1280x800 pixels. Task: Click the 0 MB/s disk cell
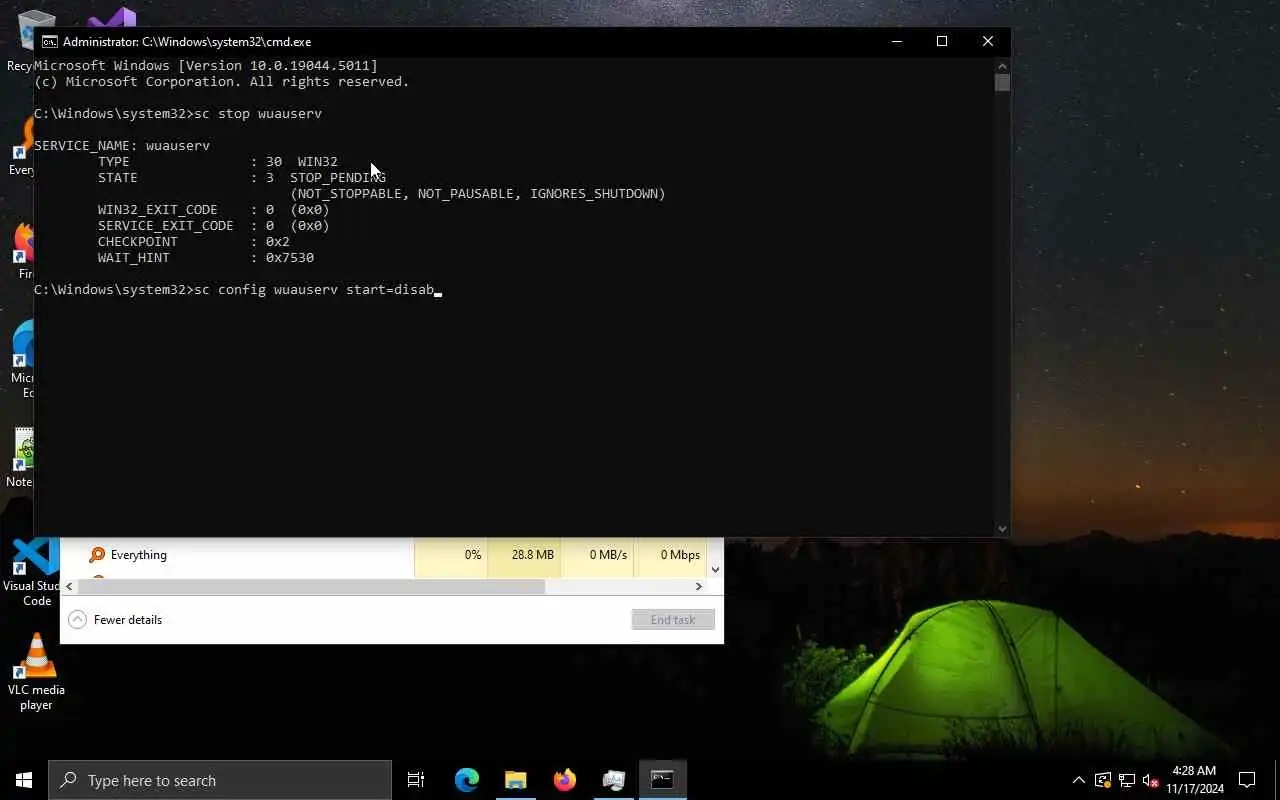coord(597,555)
